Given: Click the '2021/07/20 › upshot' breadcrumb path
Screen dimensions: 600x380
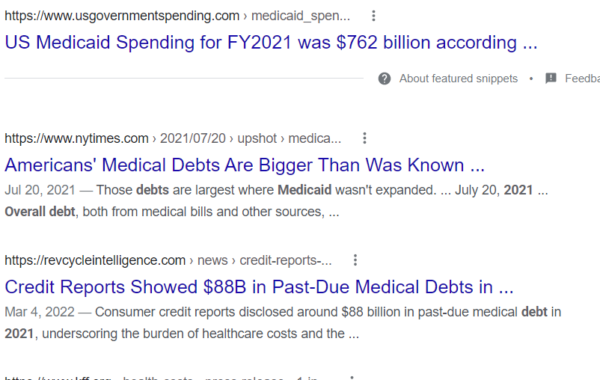Looking at the screenshot, I should tap(218, 138).
